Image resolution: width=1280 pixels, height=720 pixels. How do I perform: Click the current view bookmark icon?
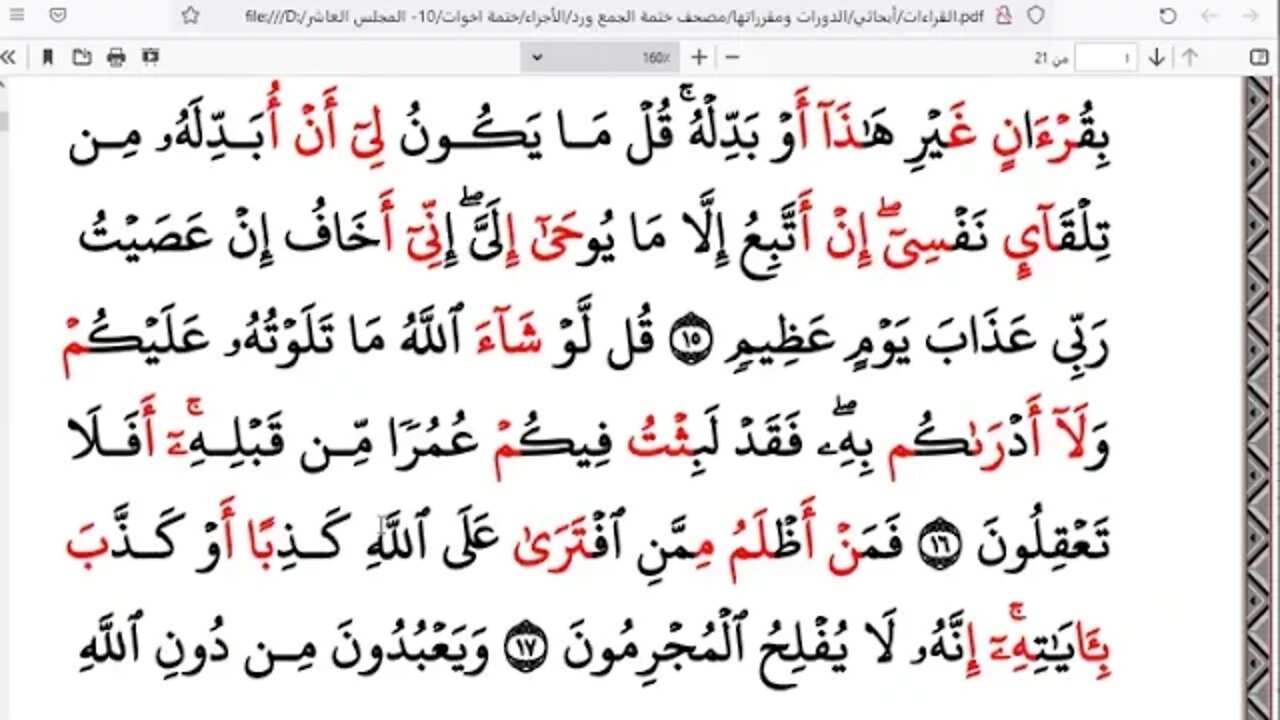(x=47, y=57)
